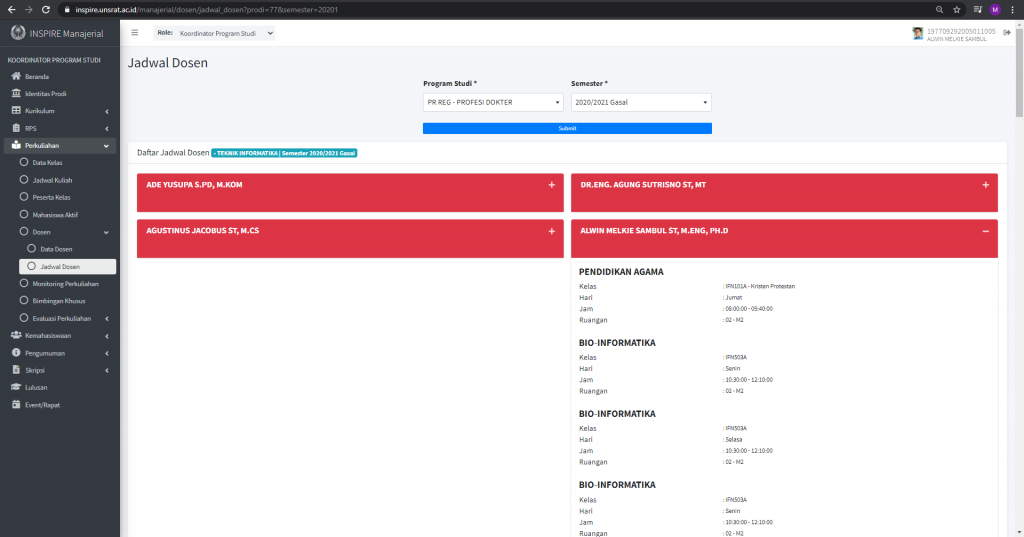Image resolution: width=1024 pixels, height=537 pixels.
Task: Click the 'IFN101A - Kristen Protestan' class value
Action: (x=760, y=286)
